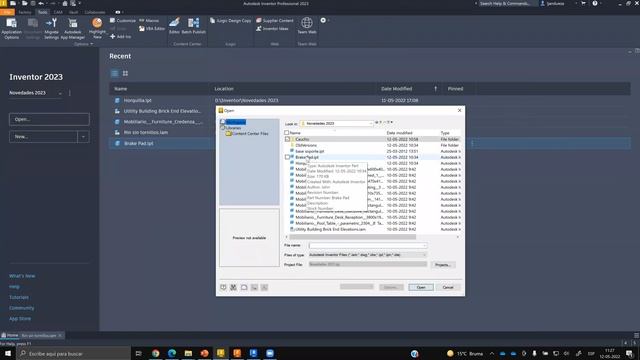Open the quick access toolbar customize arrow

point(80,3)
